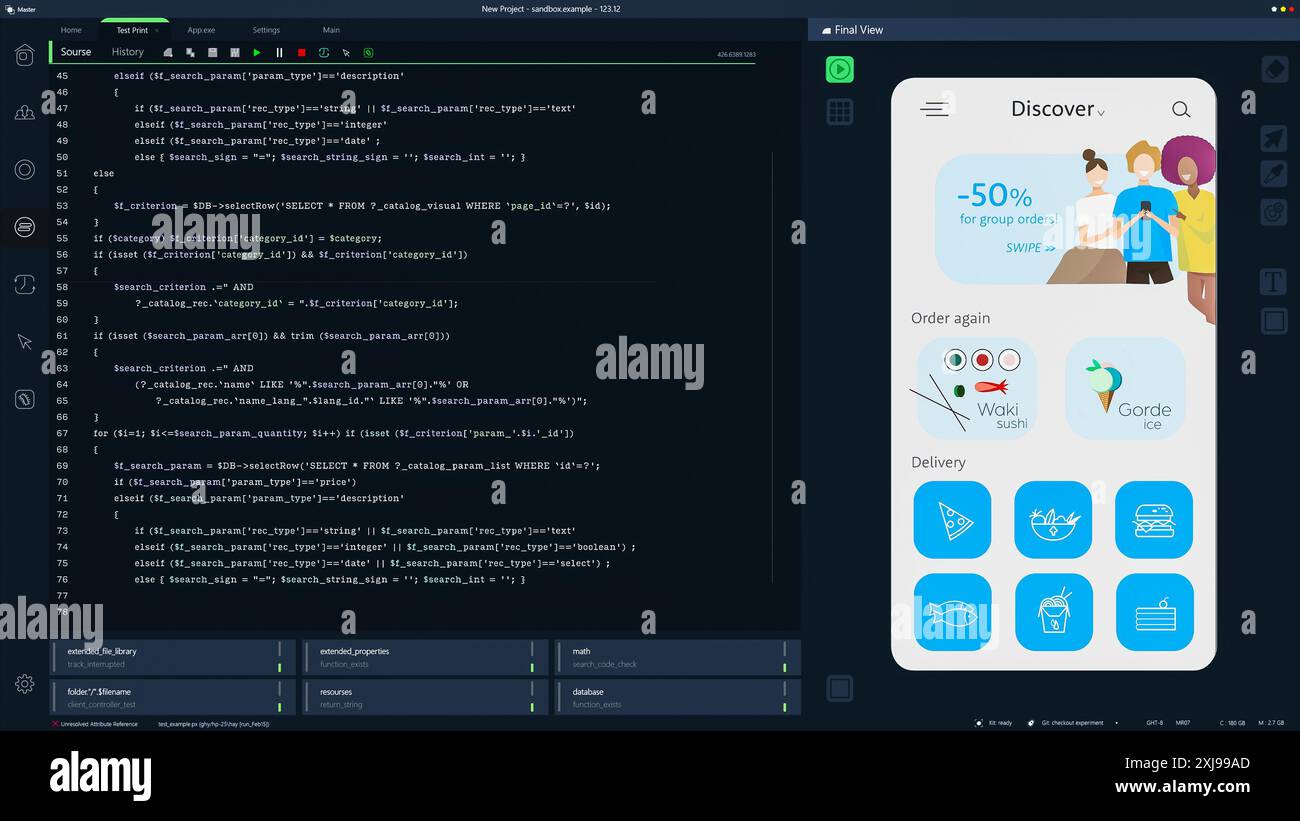Select the fish delivery category
The image size is (1300, 821).
click(953, 612)
